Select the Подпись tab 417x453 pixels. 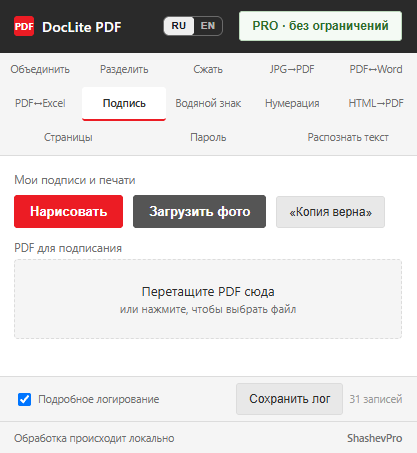click(124, 103)
